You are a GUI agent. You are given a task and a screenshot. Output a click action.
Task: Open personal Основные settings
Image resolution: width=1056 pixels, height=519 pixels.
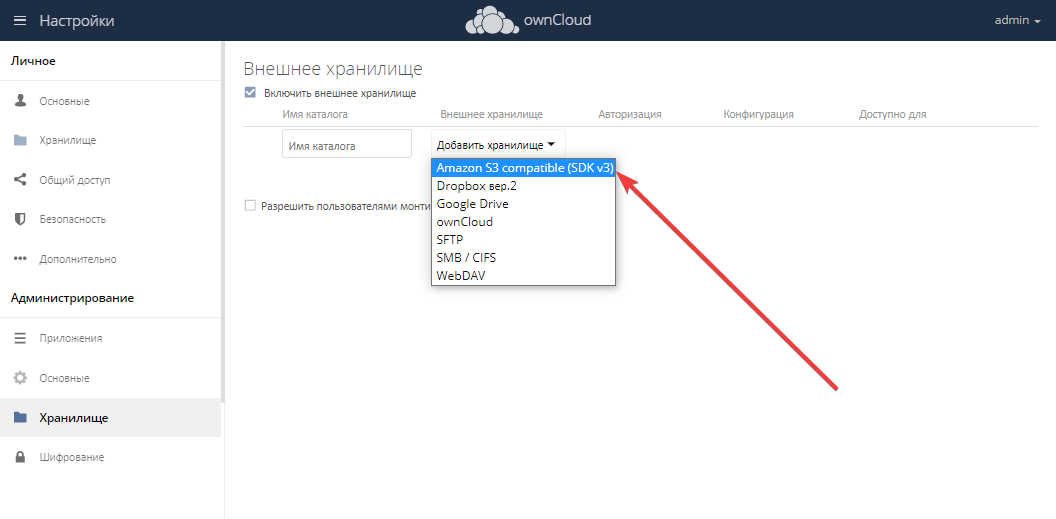click(110, 101)
